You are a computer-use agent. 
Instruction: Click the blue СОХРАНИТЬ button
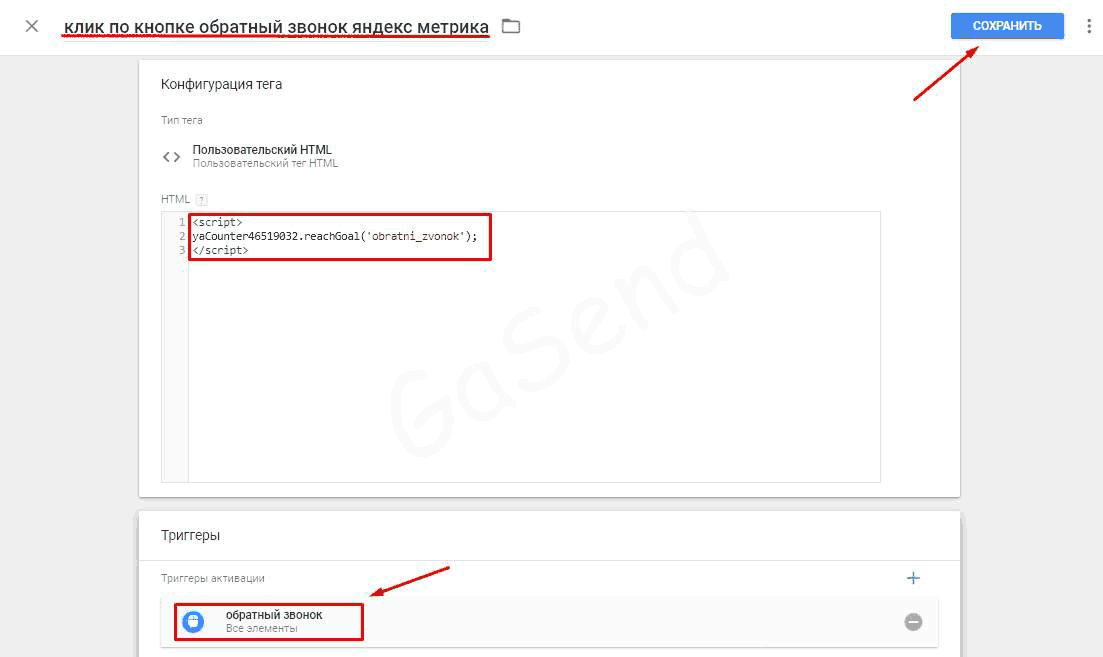click(x=1007, y=26)
